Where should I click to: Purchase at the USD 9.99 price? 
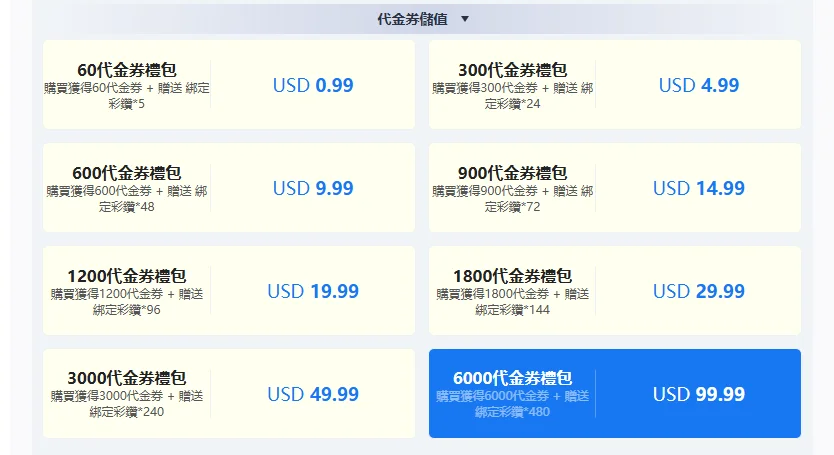[x=313, y=188]
